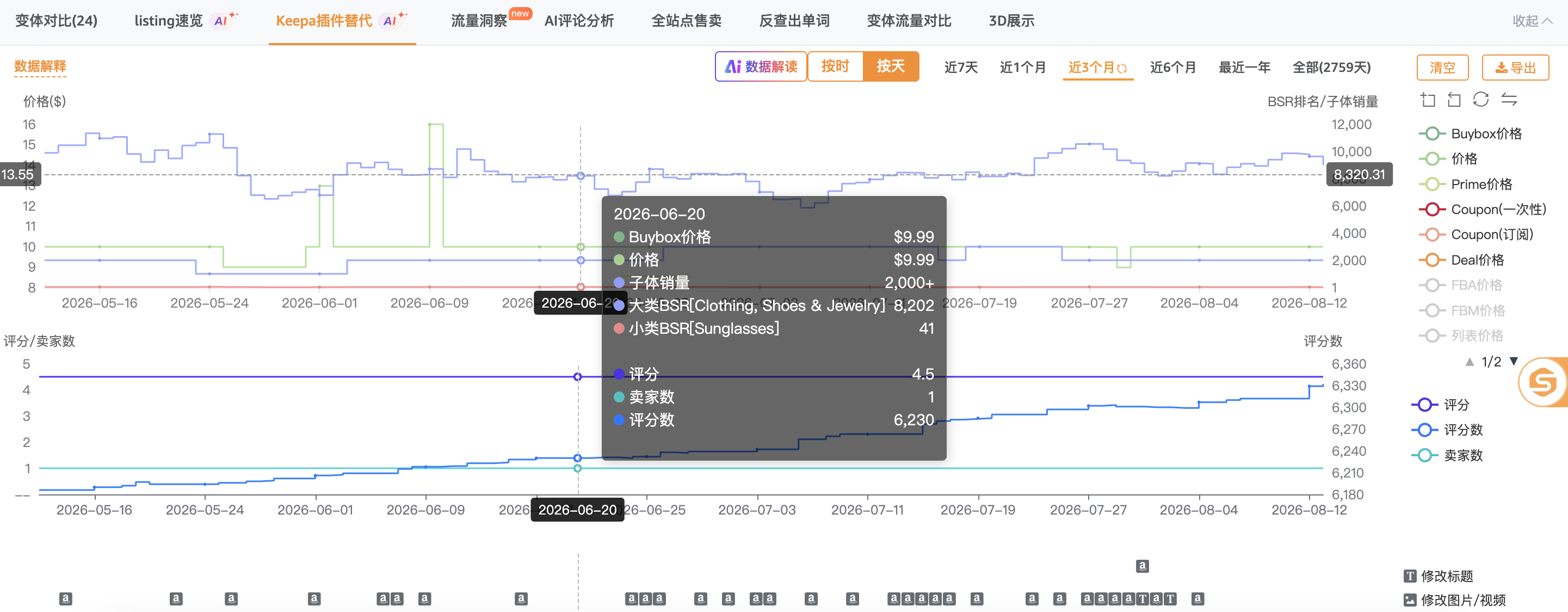This screenshot has width=1568, height=612.
Task: Click the BSR排名/子体销量 axis title
Action: click(1322, 101)
